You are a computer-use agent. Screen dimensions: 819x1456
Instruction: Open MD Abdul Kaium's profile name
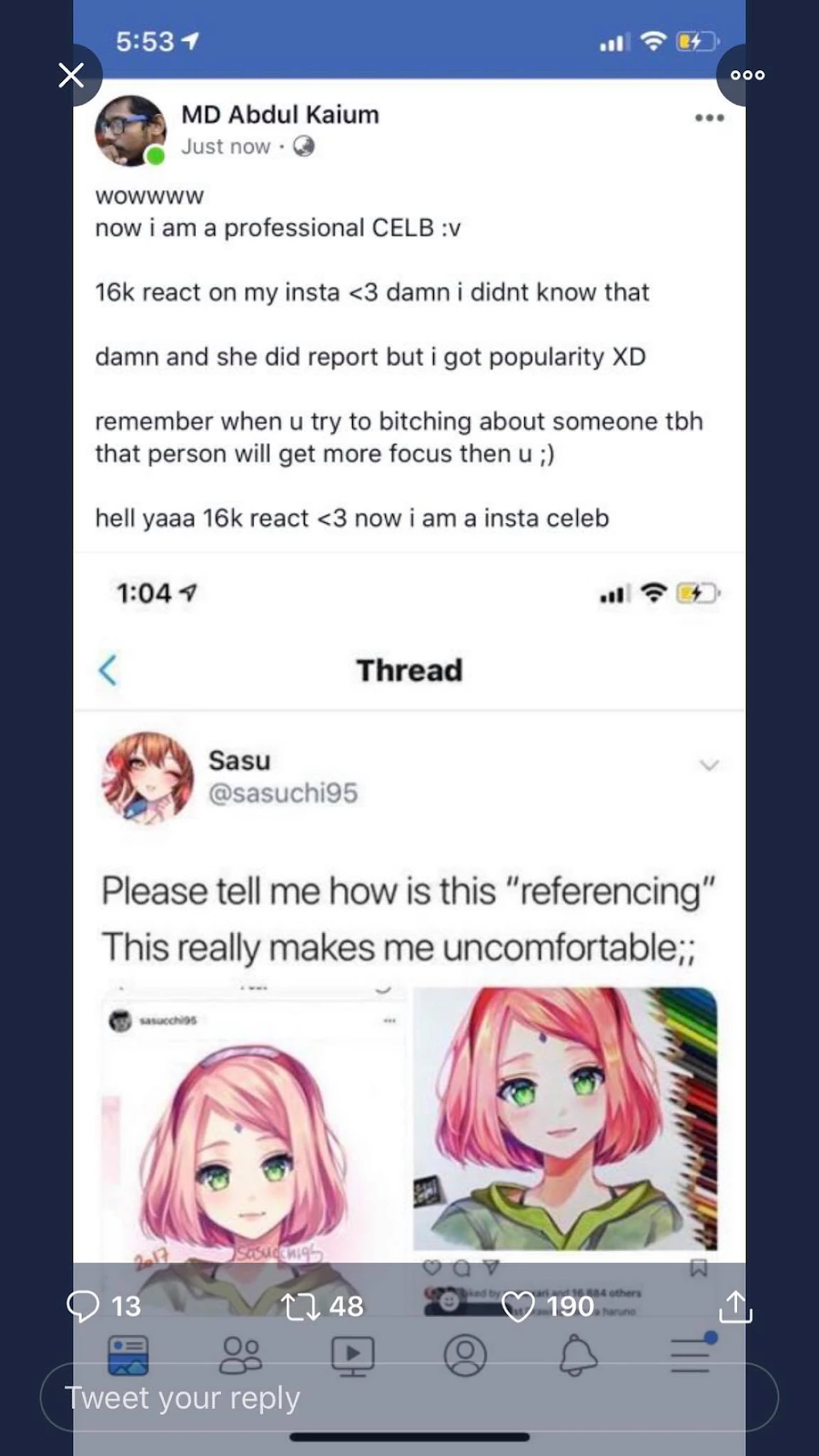(279, 115)
